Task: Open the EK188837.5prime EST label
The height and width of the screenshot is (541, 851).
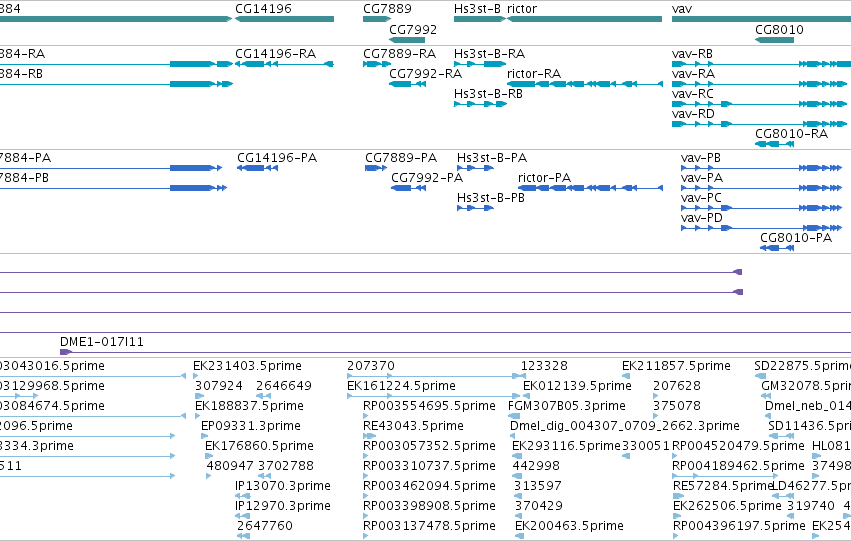Action: 249,406
